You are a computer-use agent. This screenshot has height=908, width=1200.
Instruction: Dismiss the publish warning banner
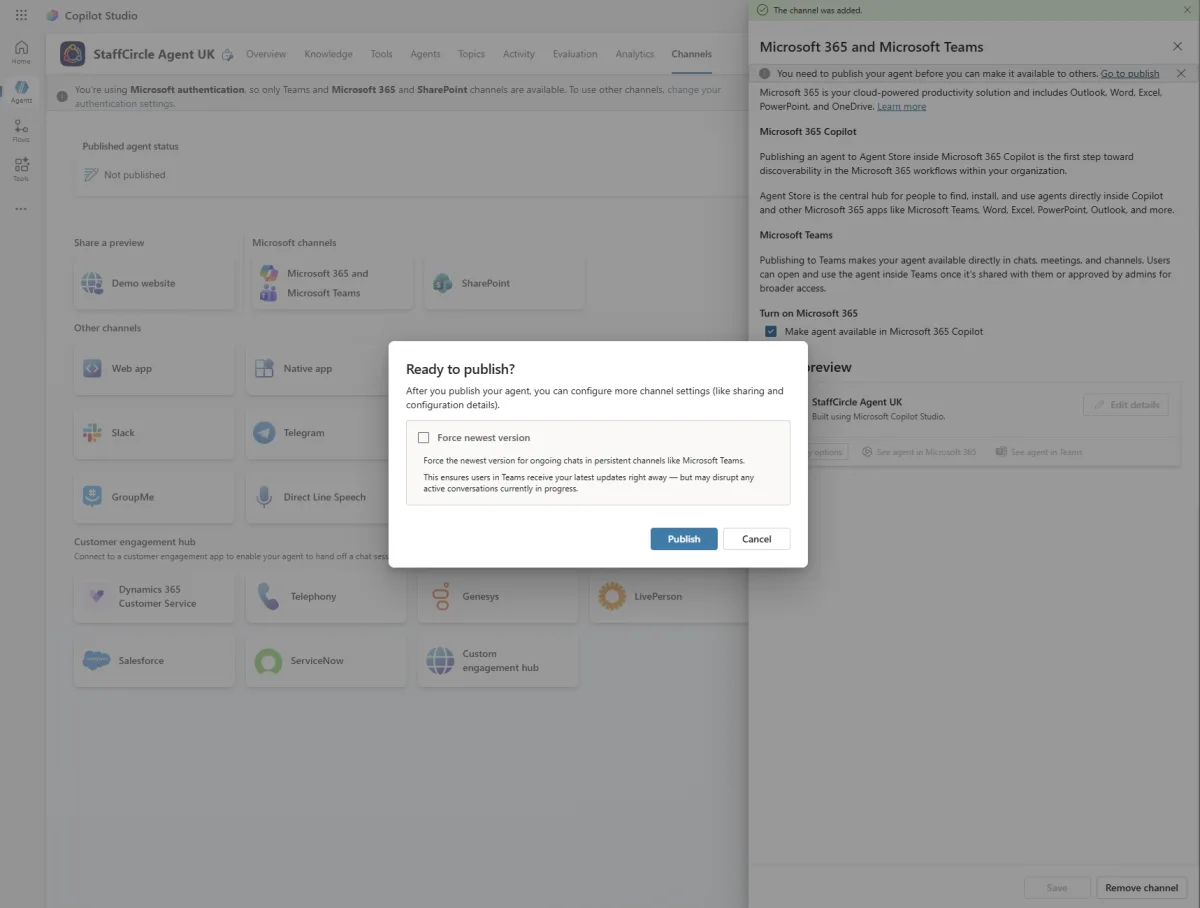1181,73
